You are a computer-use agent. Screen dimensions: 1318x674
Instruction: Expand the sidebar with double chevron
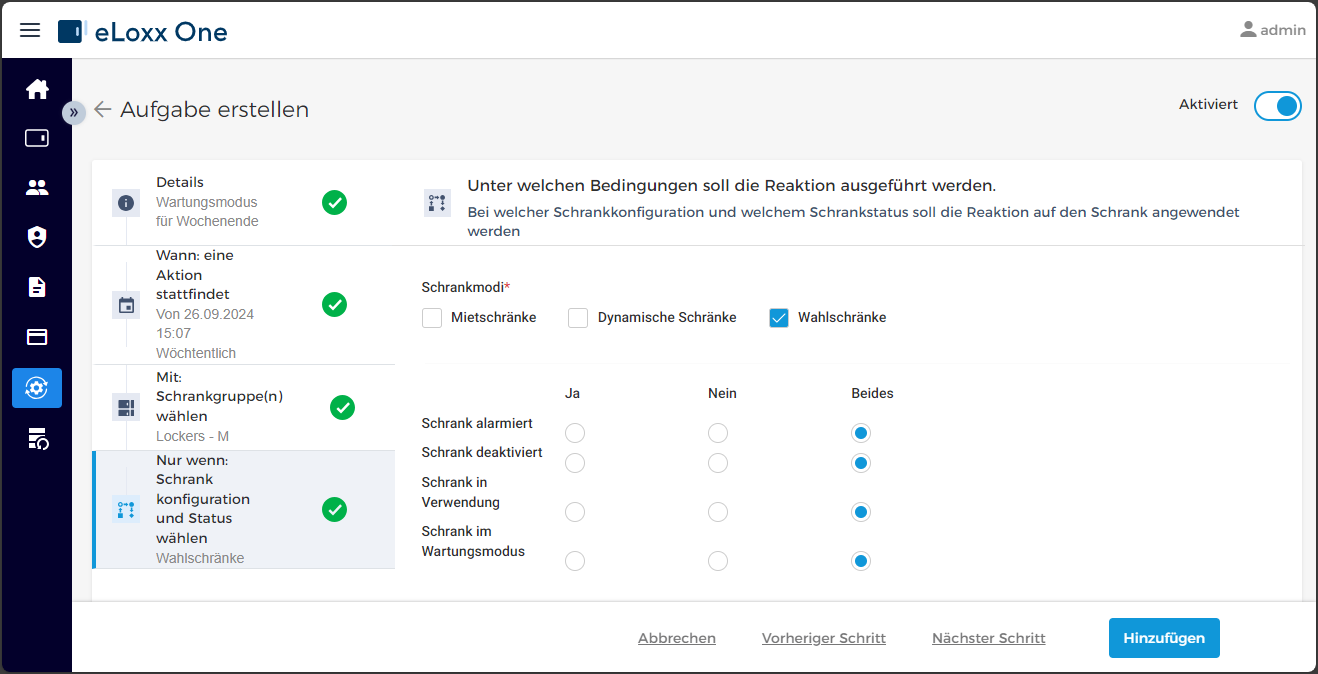point(73,112)
